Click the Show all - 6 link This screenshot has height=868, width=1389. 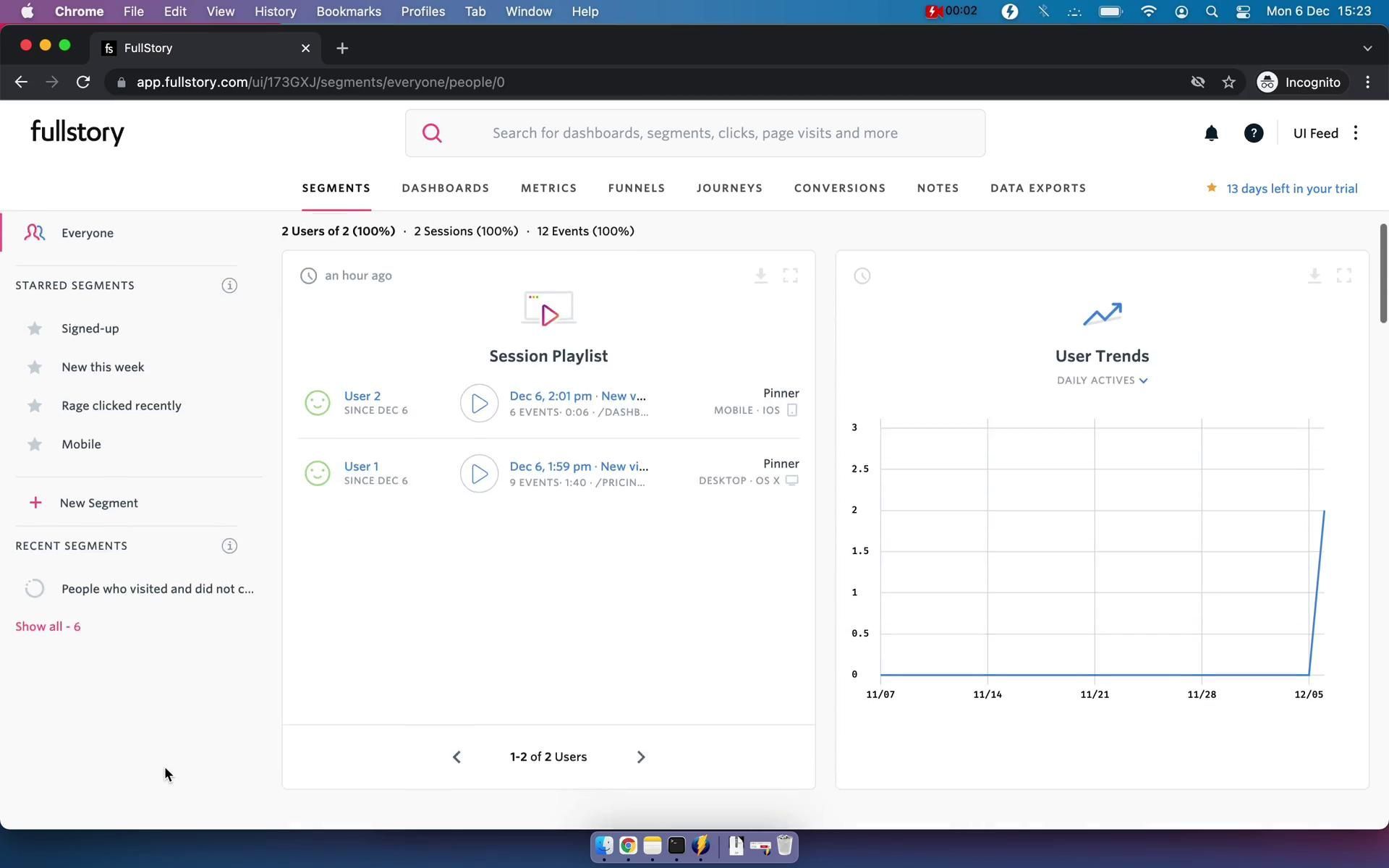(x=48, y=627)
